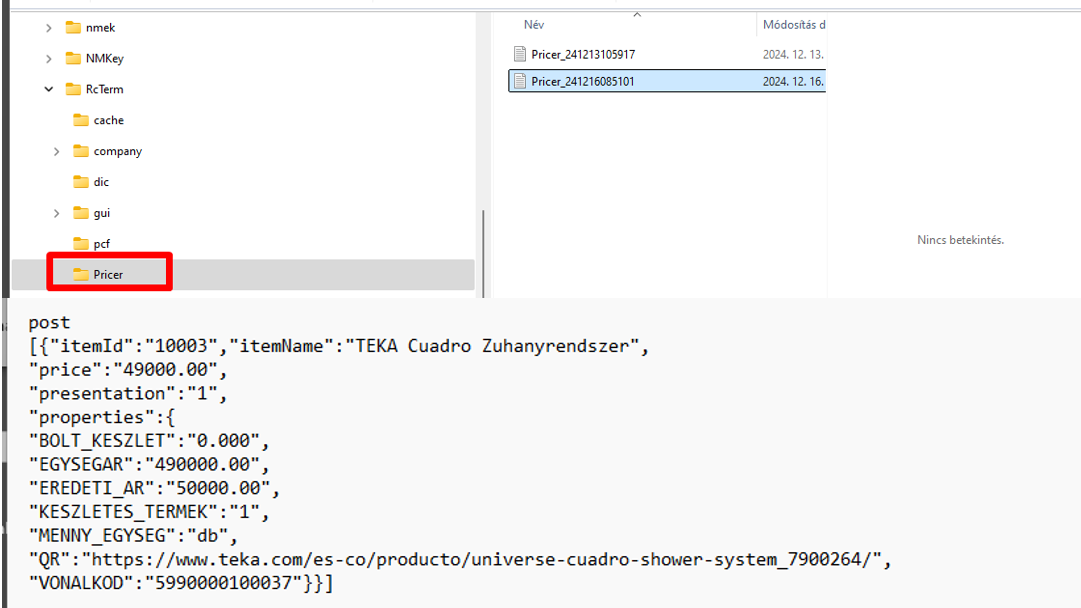Screen dimensions: 1081x608
Task: Expand the company folder chevron
Action: pyautogui.click(x=57, y=152)
